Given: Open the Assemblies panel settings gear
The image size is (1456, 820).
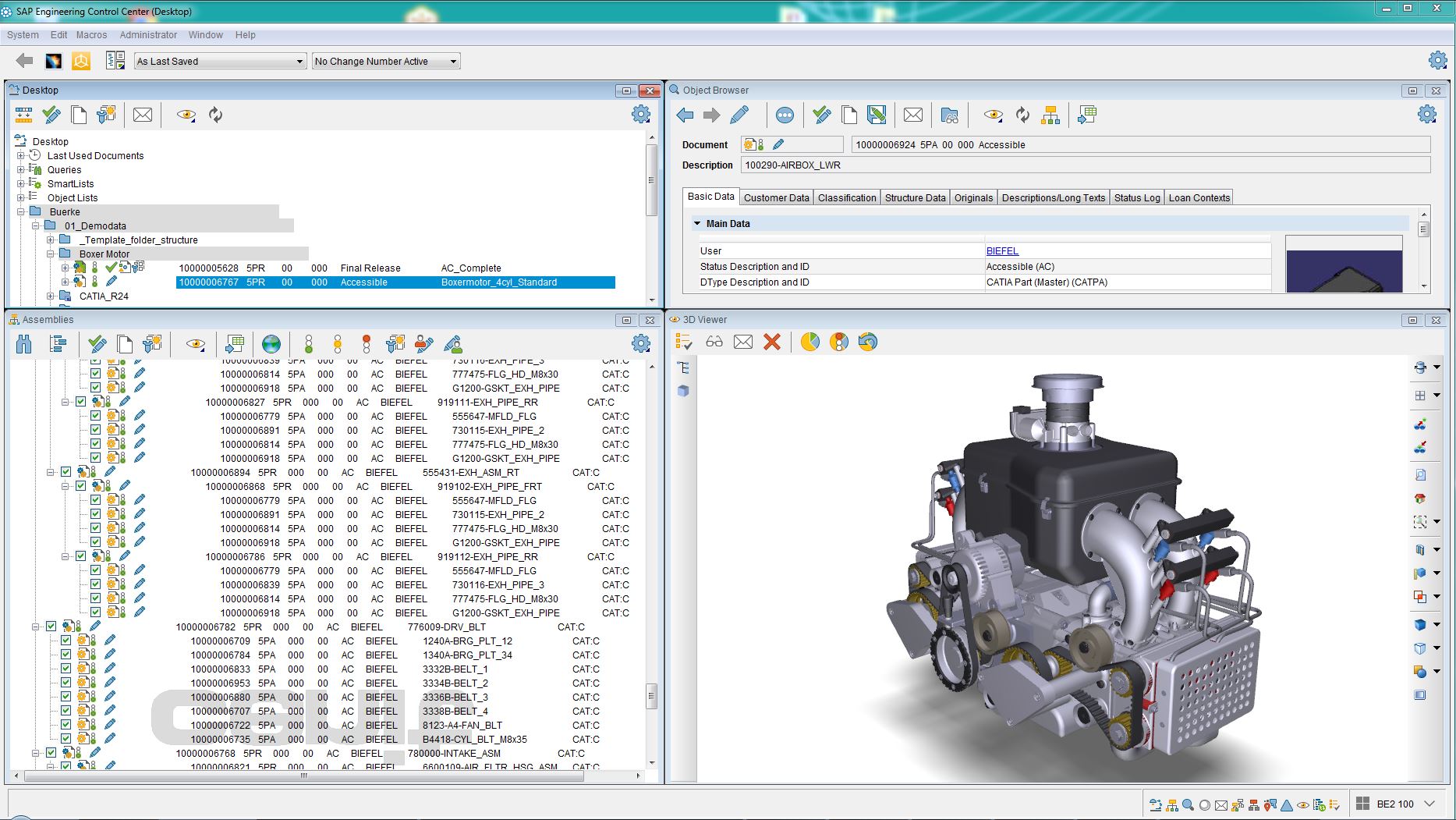Looking at the screenshot, I should pyautogui.click(x=641, y=343).
